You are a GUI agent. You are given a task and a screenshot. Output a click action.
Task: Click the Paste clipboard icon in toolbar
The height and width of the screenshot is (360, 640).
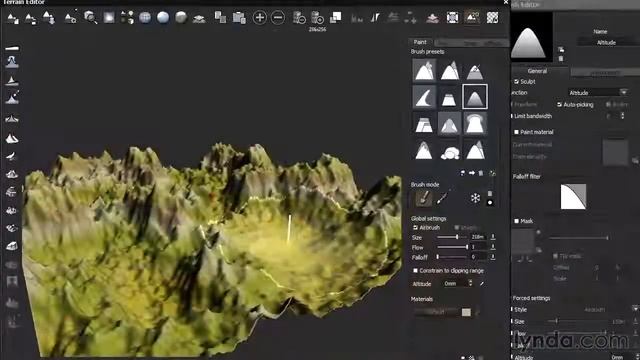tap(239, 18)
